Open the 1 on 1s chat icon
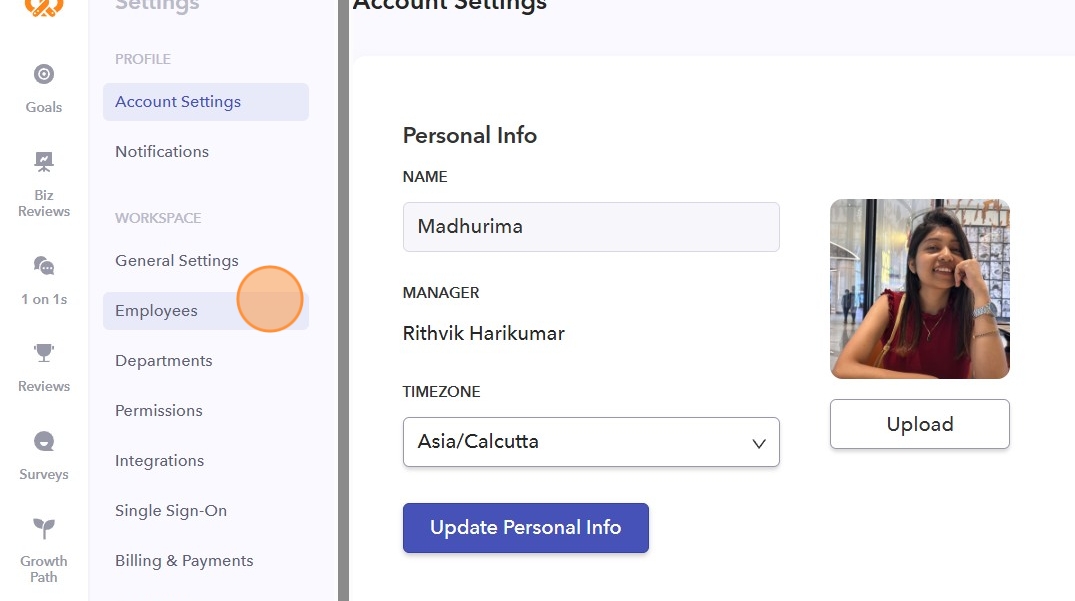The image size is (1075, 601). click(44, 266)
